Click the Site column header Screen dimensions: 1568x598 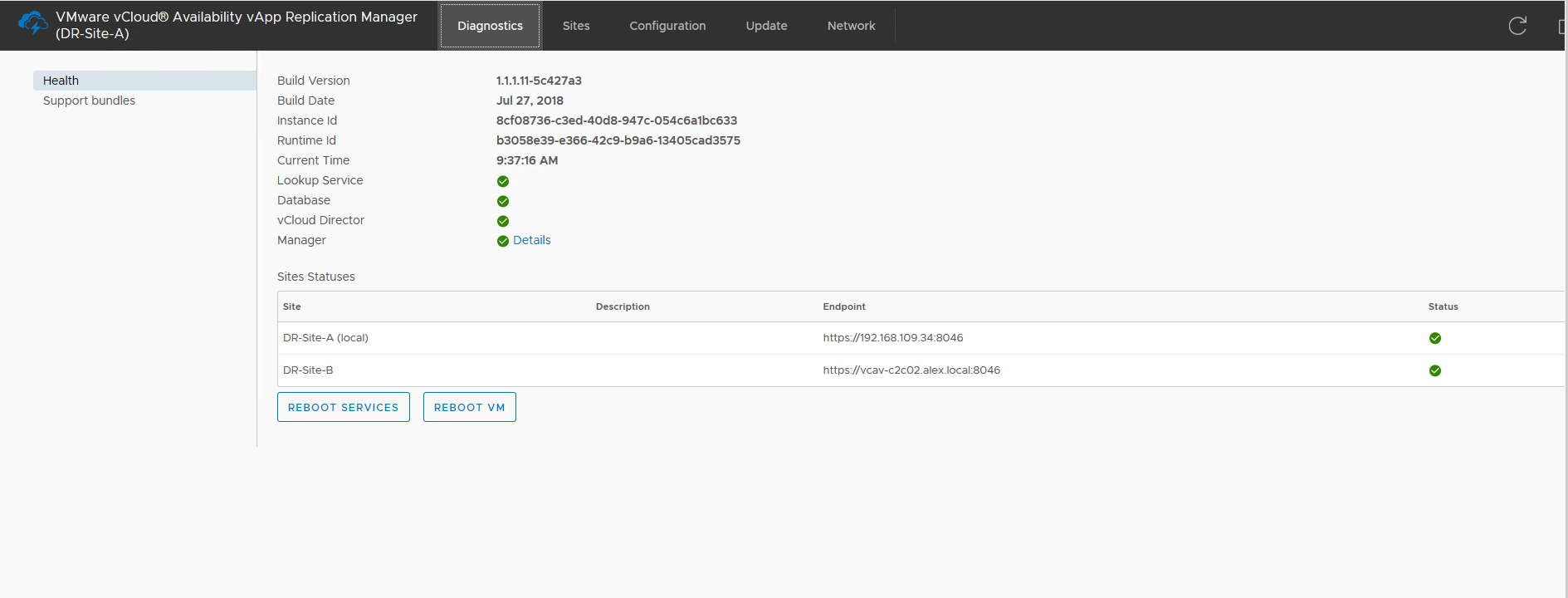tap(292, 306)
